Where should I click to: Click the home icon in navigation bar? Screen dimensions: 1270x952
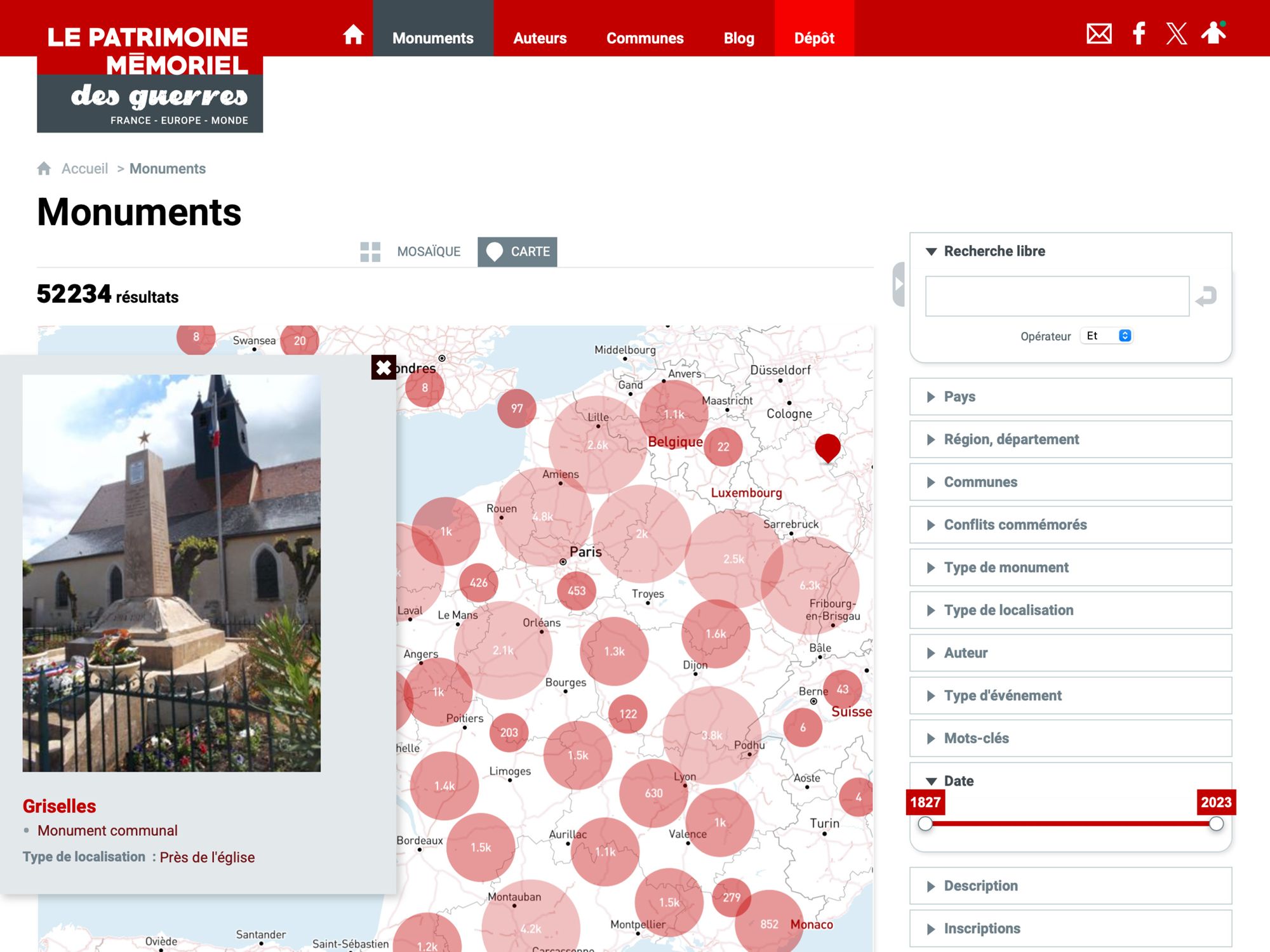(x=353, y=35)
